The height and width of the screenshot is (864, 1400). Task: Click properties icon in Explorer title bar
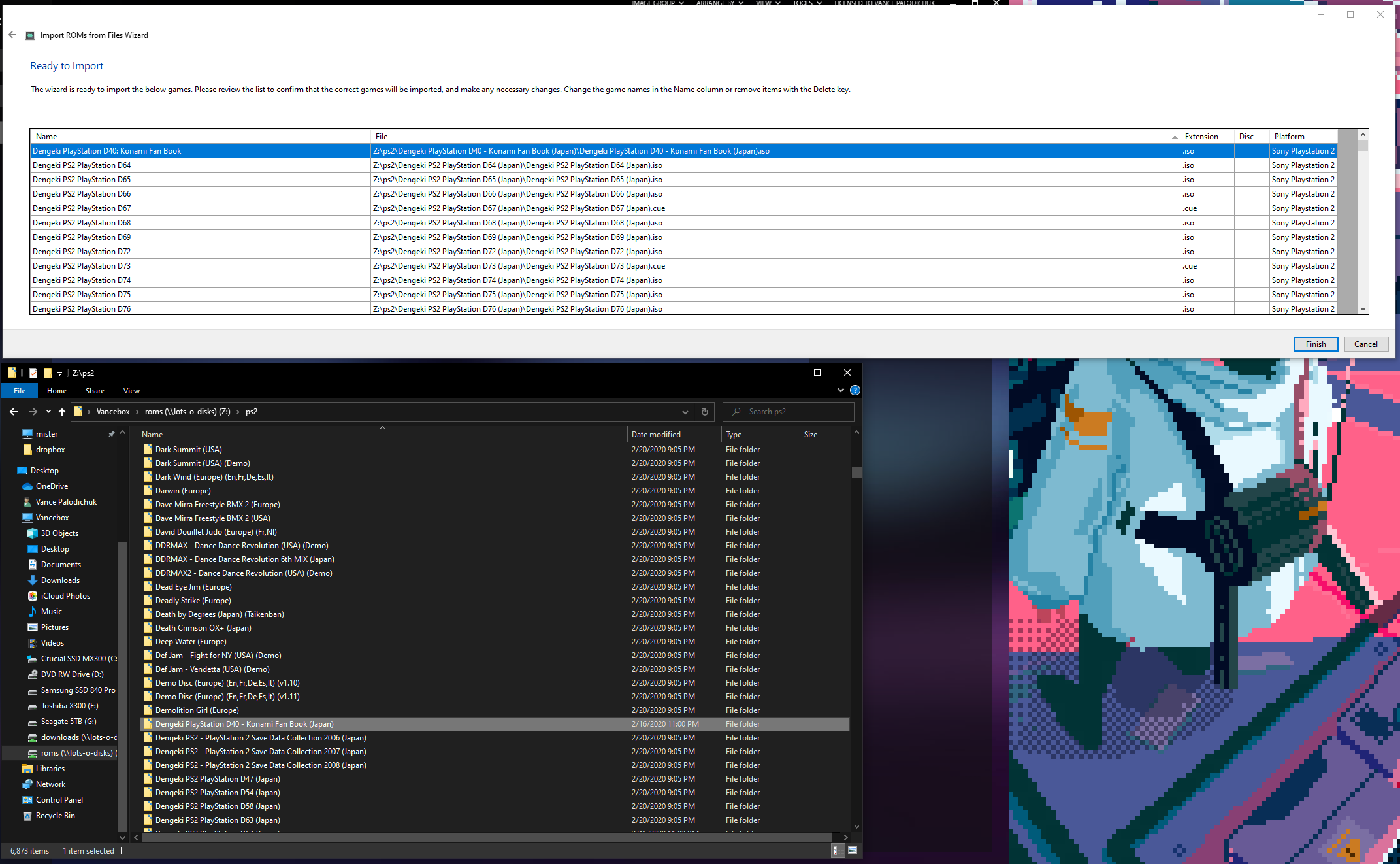click(x=33, y=373)
